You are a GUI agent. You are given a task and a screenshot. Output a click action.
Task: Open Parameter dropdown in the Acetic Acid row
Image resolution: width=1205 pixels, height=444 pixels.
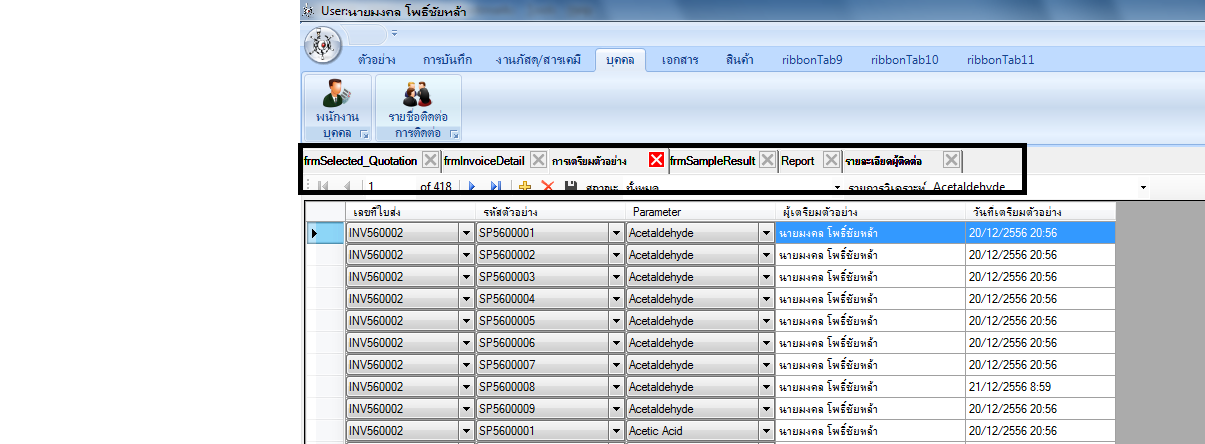click(x=766, y=431)
